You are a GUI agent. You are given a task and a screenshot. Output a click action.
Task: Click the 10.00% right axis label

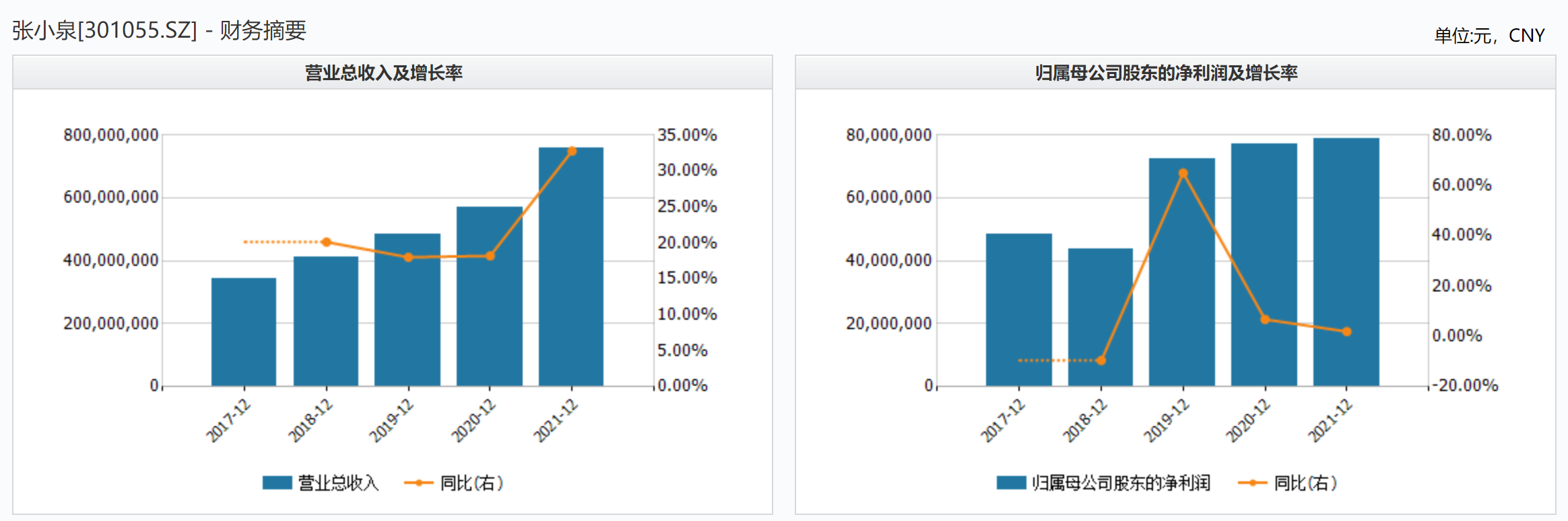point(687,314)
